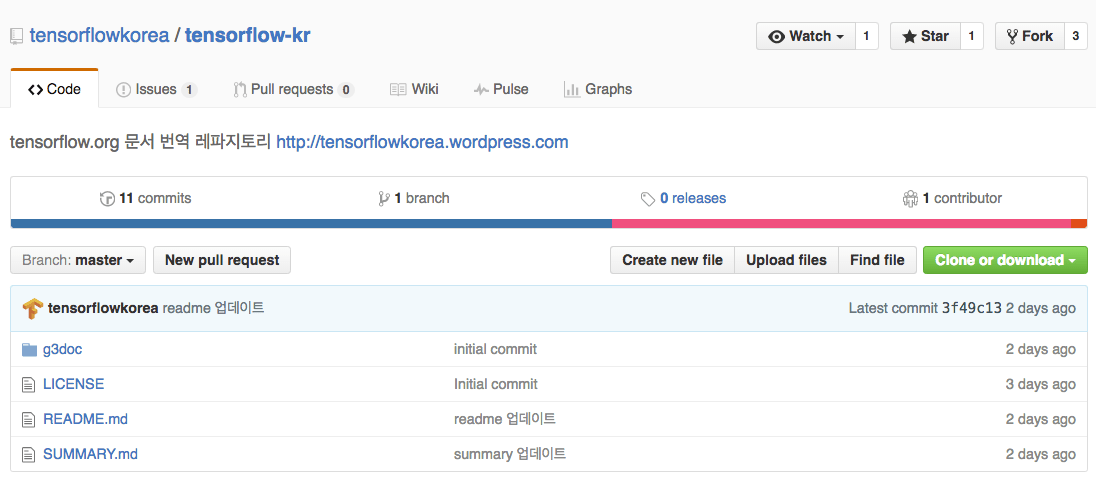Viewport: 1096px width, 480px height.
Task: Click the Code angle brackets icon
Action: coord(36,89)
